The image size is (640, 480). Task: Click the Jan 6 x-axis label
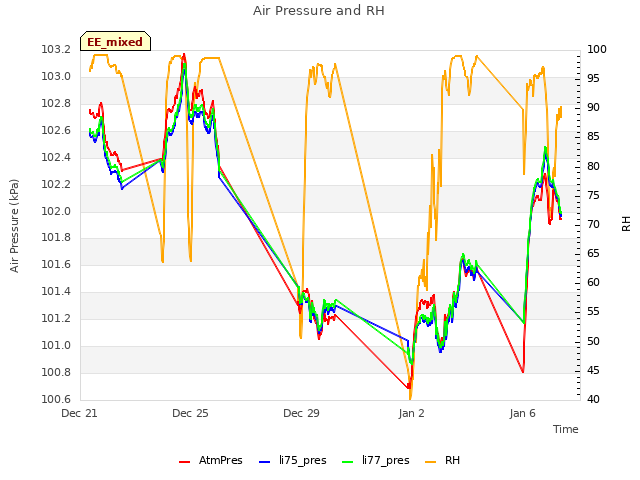522,413
